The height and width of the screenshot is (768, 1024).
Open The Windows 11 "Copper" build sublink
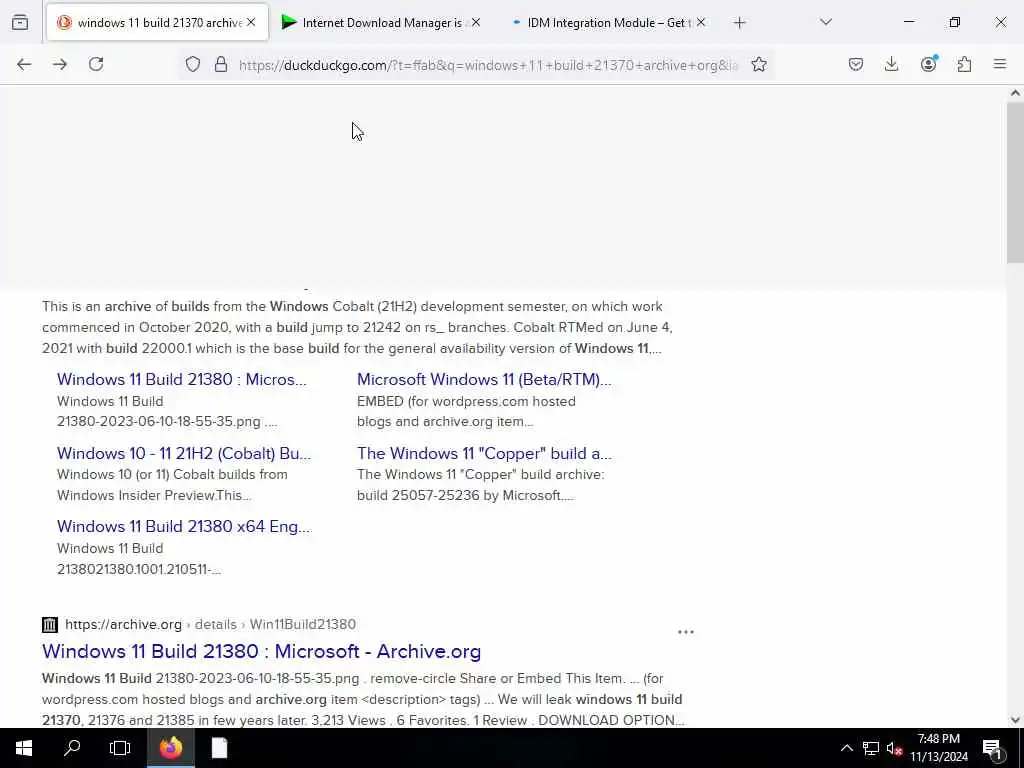click(x=484, y=453)
